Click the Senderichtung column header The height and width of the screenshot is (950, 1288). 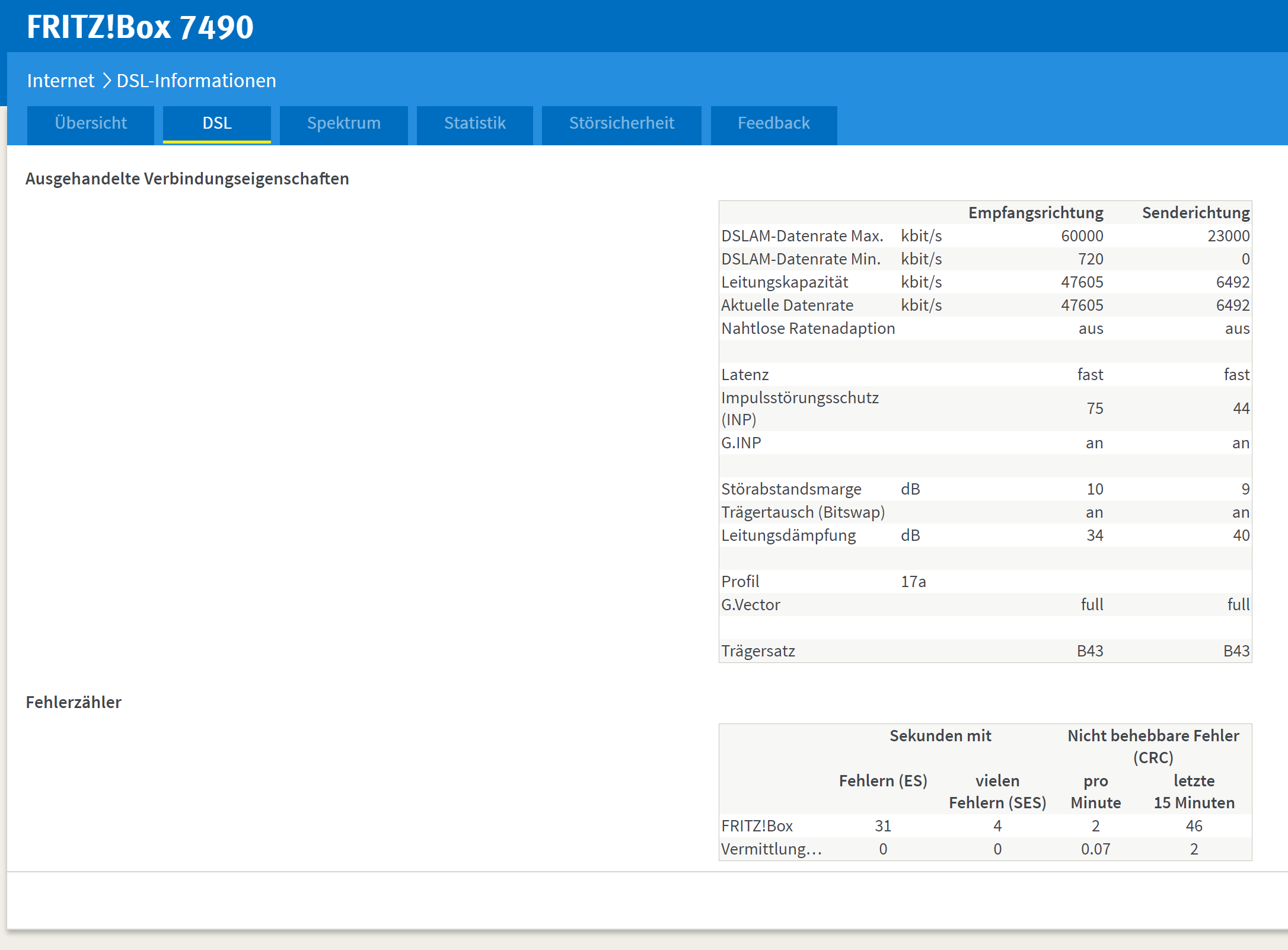point(1195,213)
